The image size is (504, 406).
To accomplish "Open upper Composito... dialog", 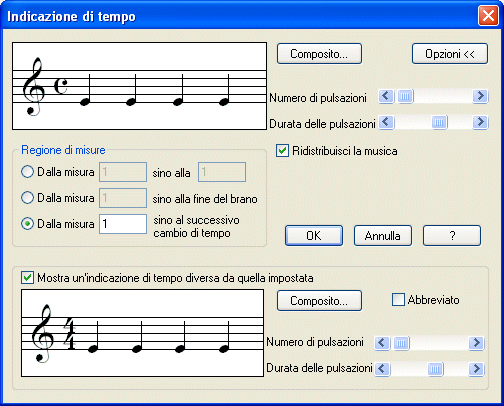I will (319, 54).
